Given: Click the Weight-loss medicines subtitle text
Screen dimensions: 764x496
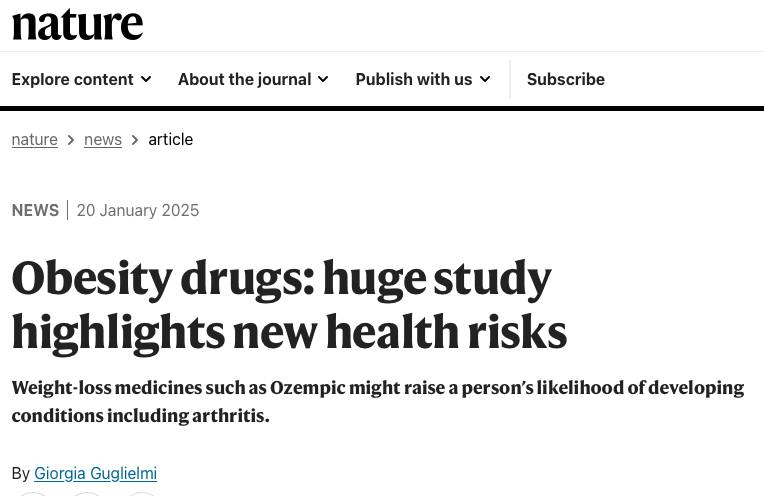Looking at the screenshot, I should tap(377, 400).
